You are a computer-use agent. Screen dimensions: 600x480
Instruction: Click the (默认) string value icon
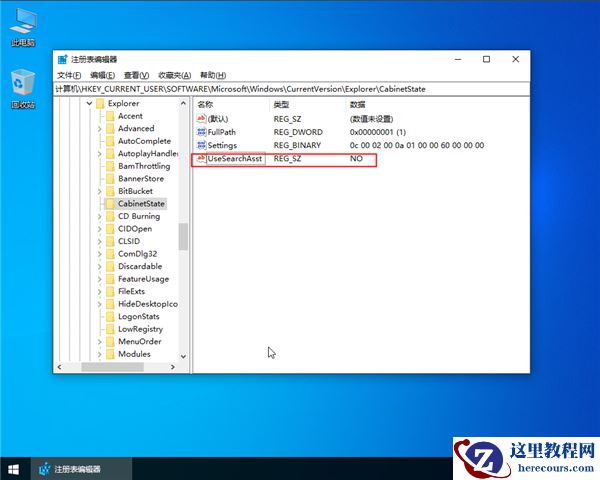[201, 119]
